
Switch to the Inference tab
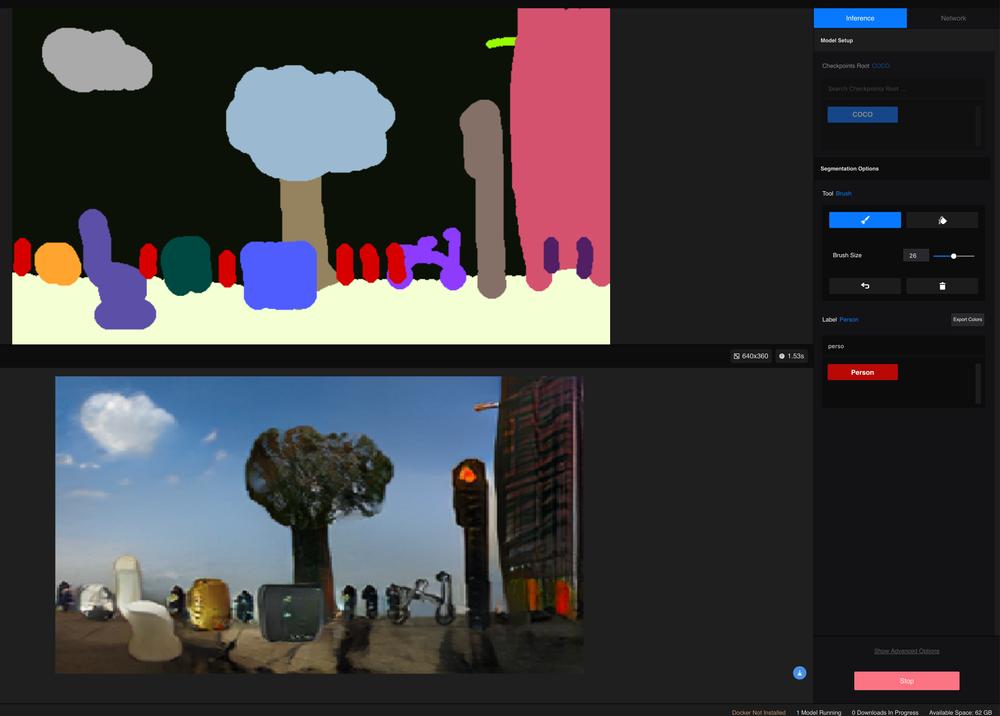860,18
